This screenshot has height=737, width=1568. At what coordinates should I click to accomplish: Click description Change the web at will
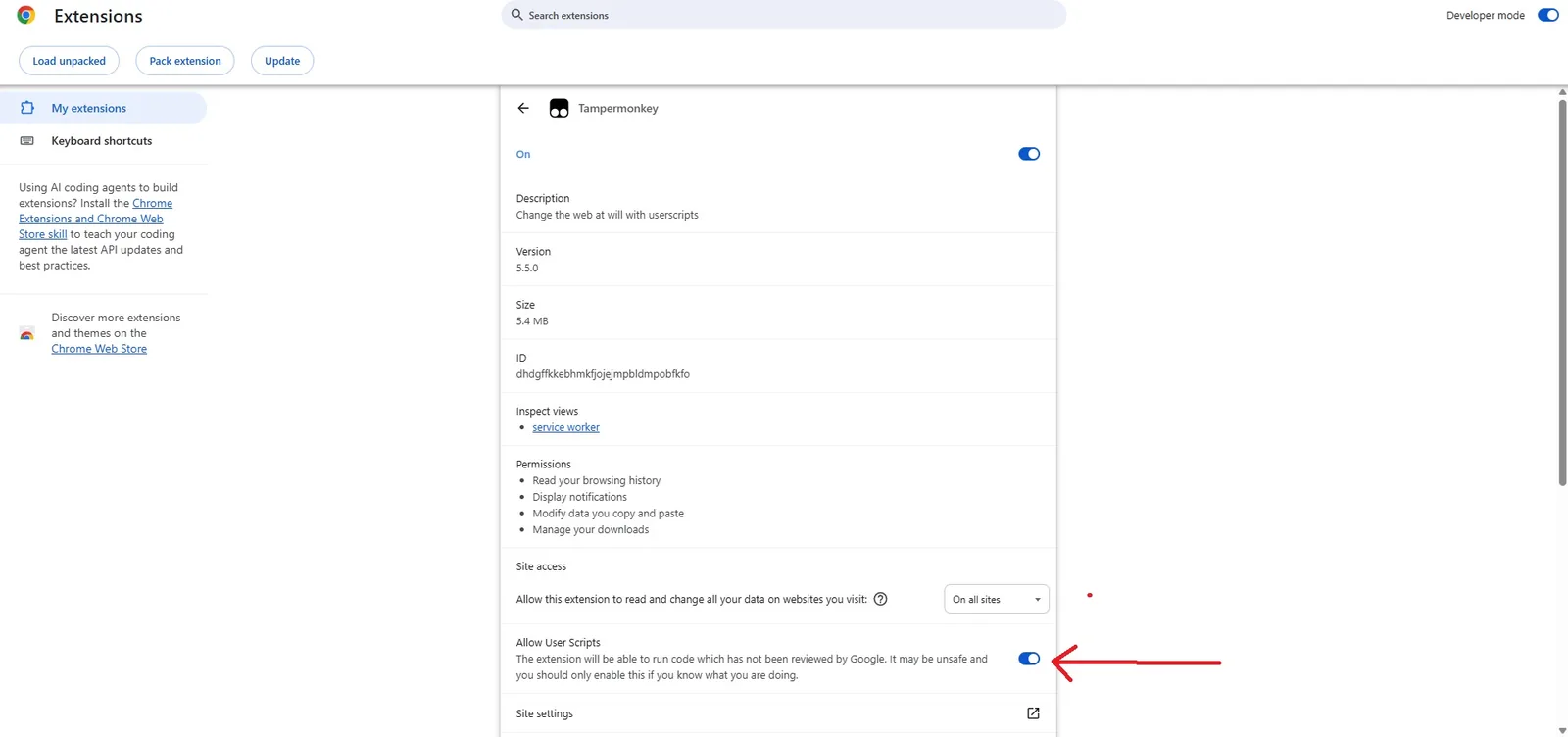607,215
